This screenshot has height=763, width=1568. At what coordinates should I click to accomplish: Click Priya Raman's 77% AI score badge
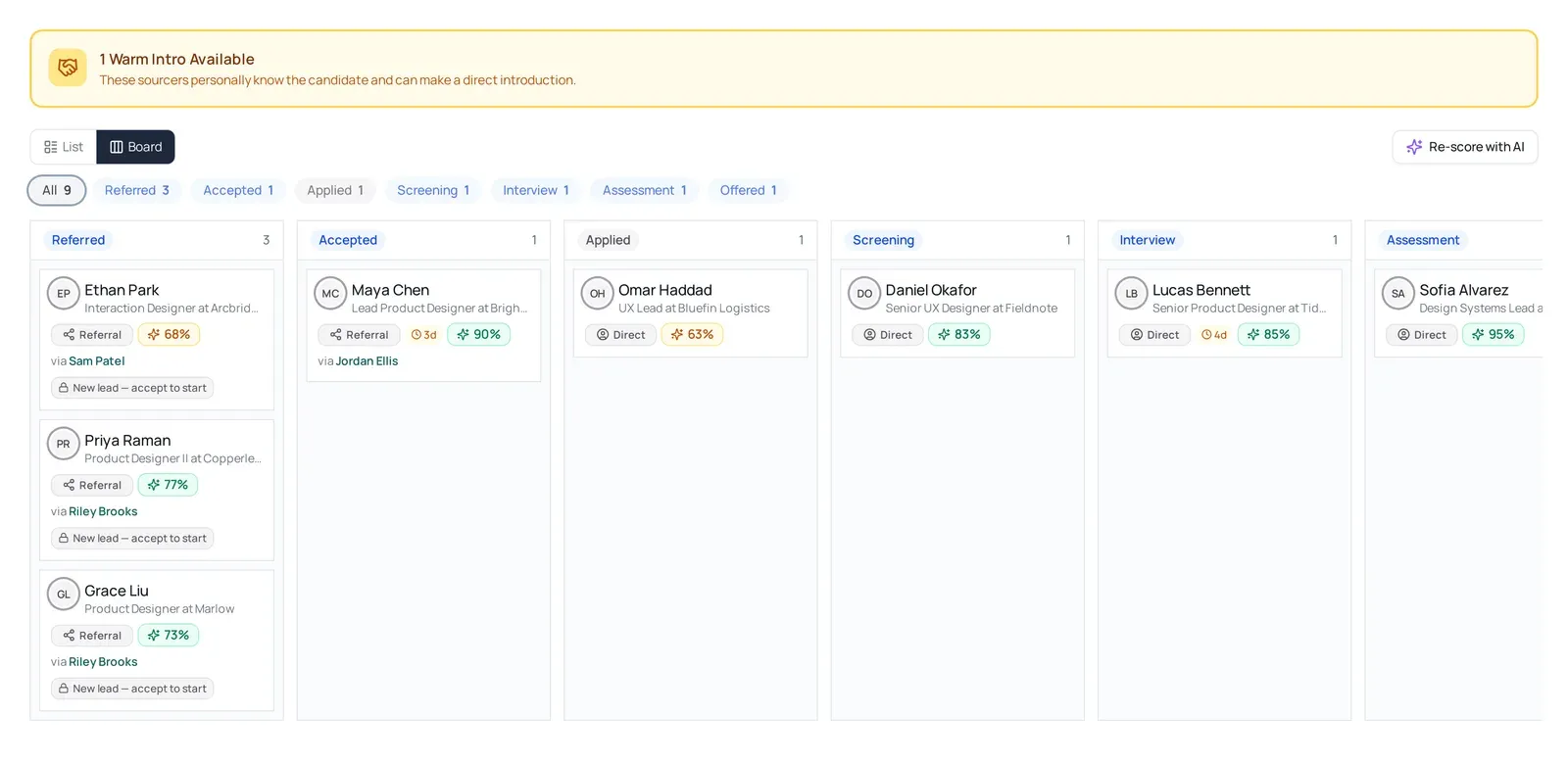point(168,485)
